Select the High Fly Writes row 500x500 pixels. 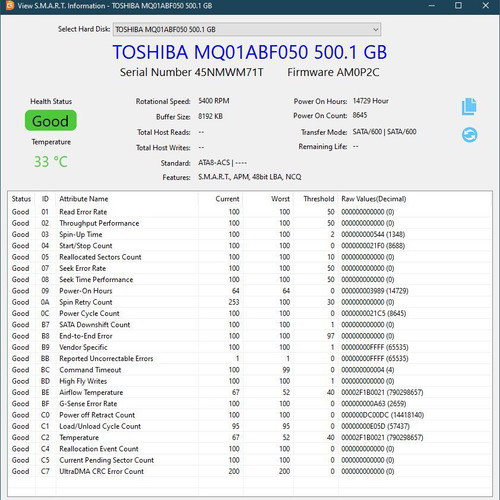tap(250, 381)
